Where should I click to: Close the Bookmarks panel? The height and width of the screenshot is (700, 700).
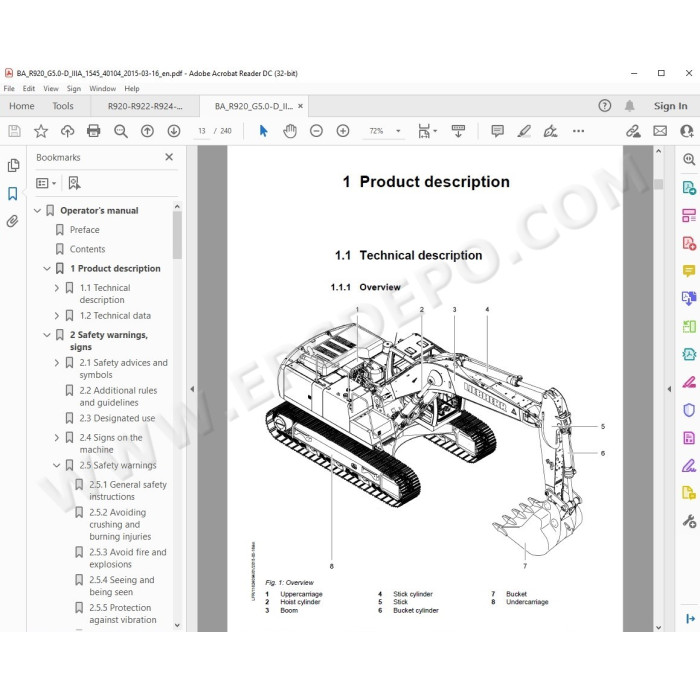[x=169, y=157]
